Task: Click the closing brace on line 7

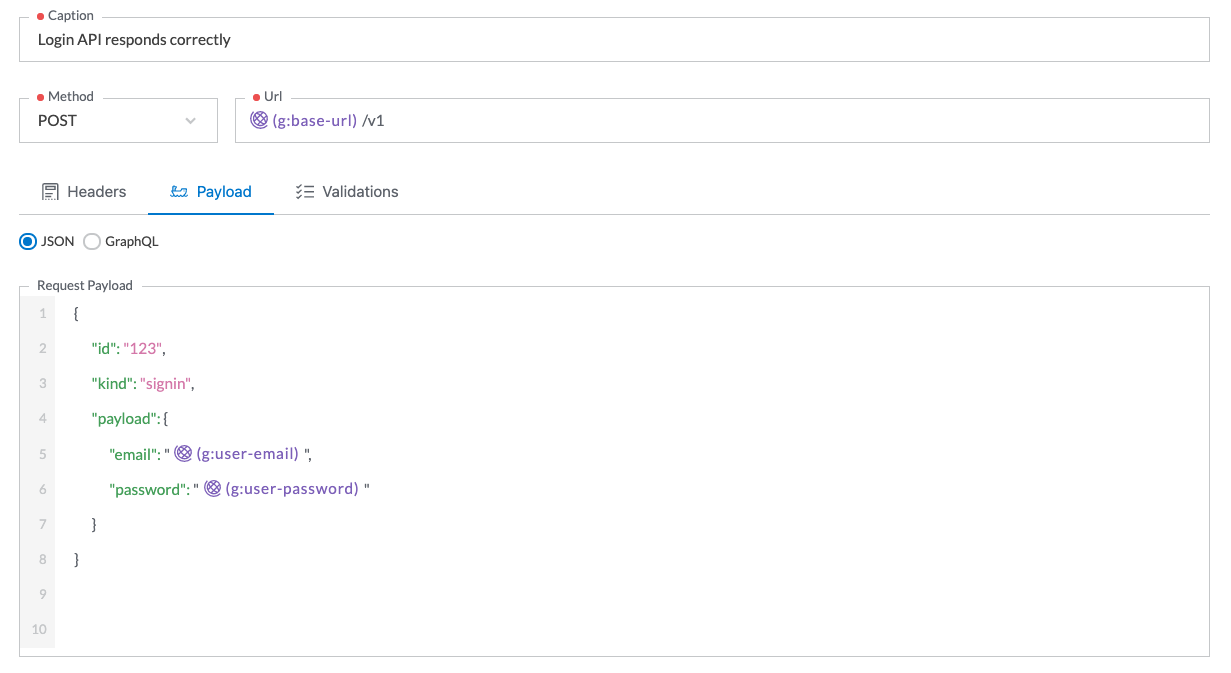Action: 94,524
